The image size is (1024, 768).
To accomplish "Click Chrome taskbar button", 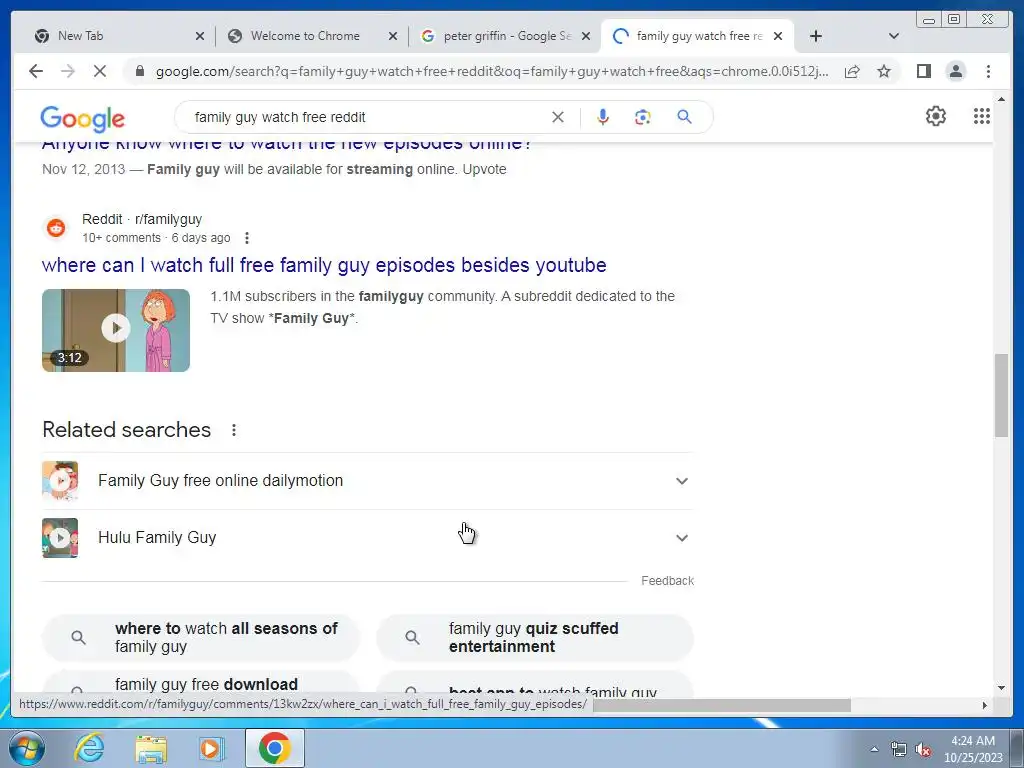I will pos(275,748).
